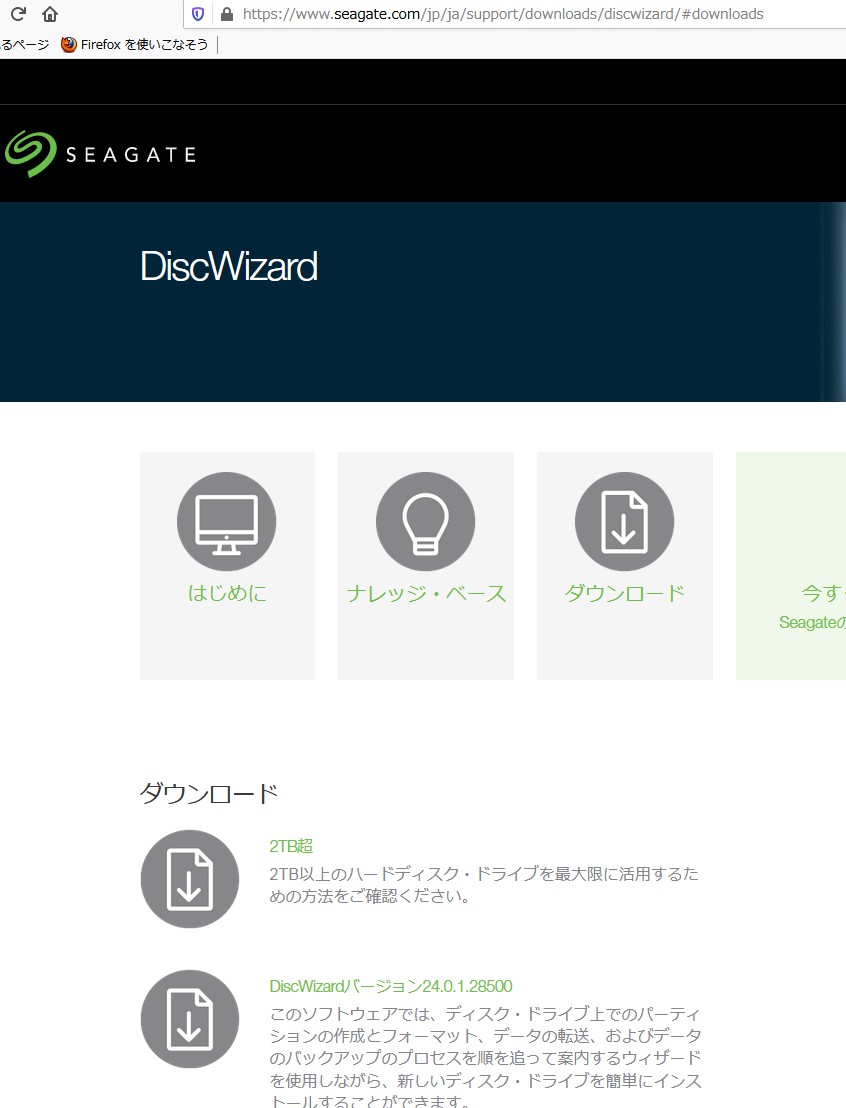
Task: Click the lightbulb icon for ナレッジ・ベース
Action: coord(425,521)
